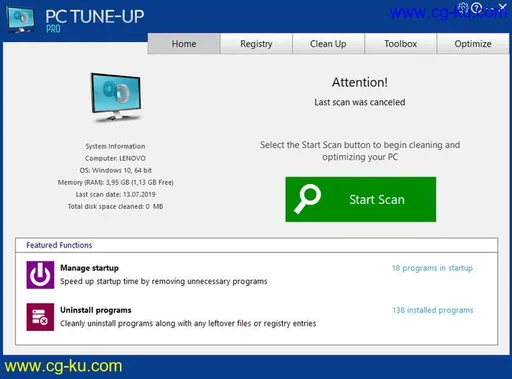This screenshot has width=512, height=379.
Task: Click the 'Featured Functions' header
Action: (x=59, y=245)
